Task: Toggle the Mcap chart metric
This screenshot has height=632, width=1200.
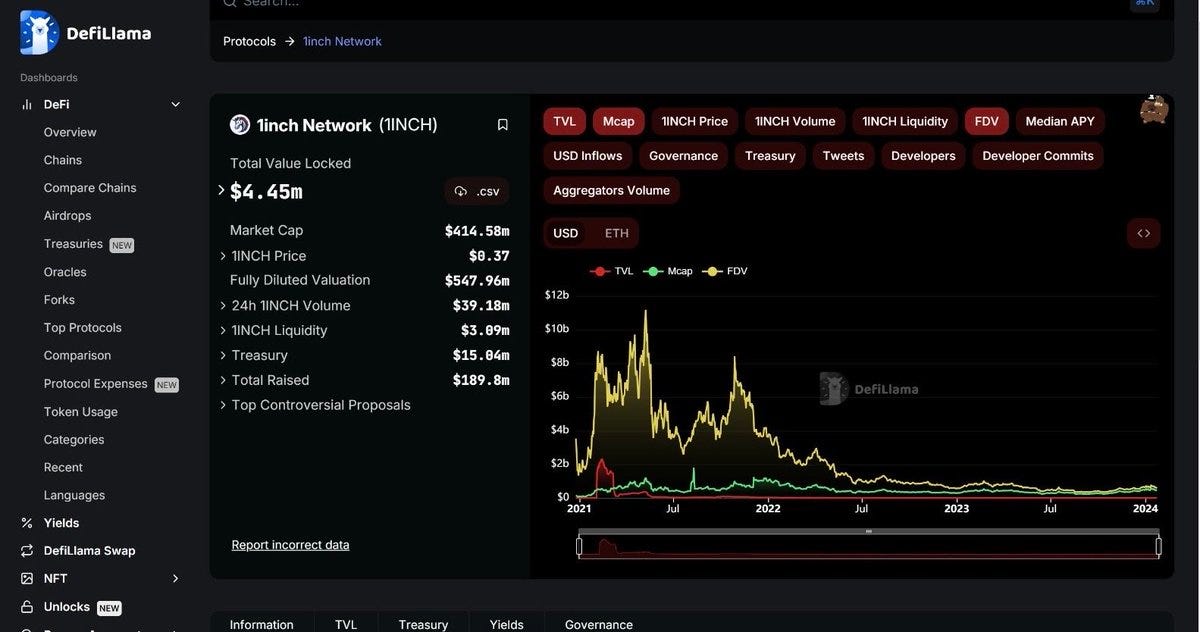Action: tap(619, 121)
